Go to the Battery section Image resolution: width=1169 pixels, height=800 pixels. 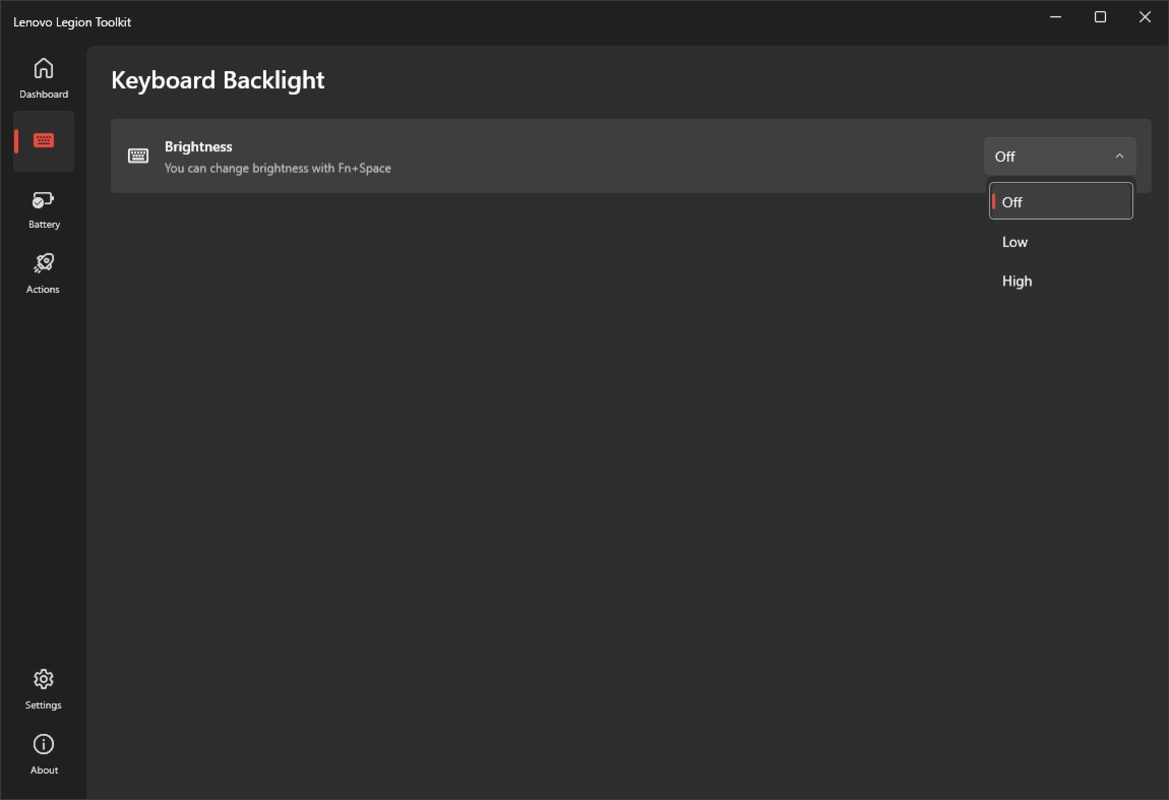(43, 209)
